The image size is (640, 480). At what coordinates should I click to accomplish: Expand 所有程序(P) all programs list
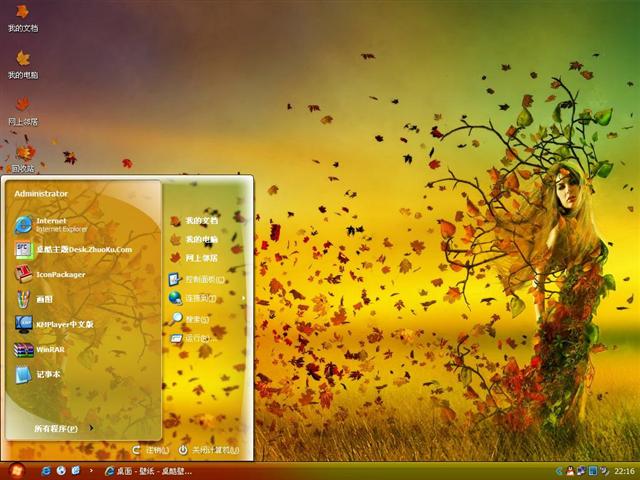point(64,428)
